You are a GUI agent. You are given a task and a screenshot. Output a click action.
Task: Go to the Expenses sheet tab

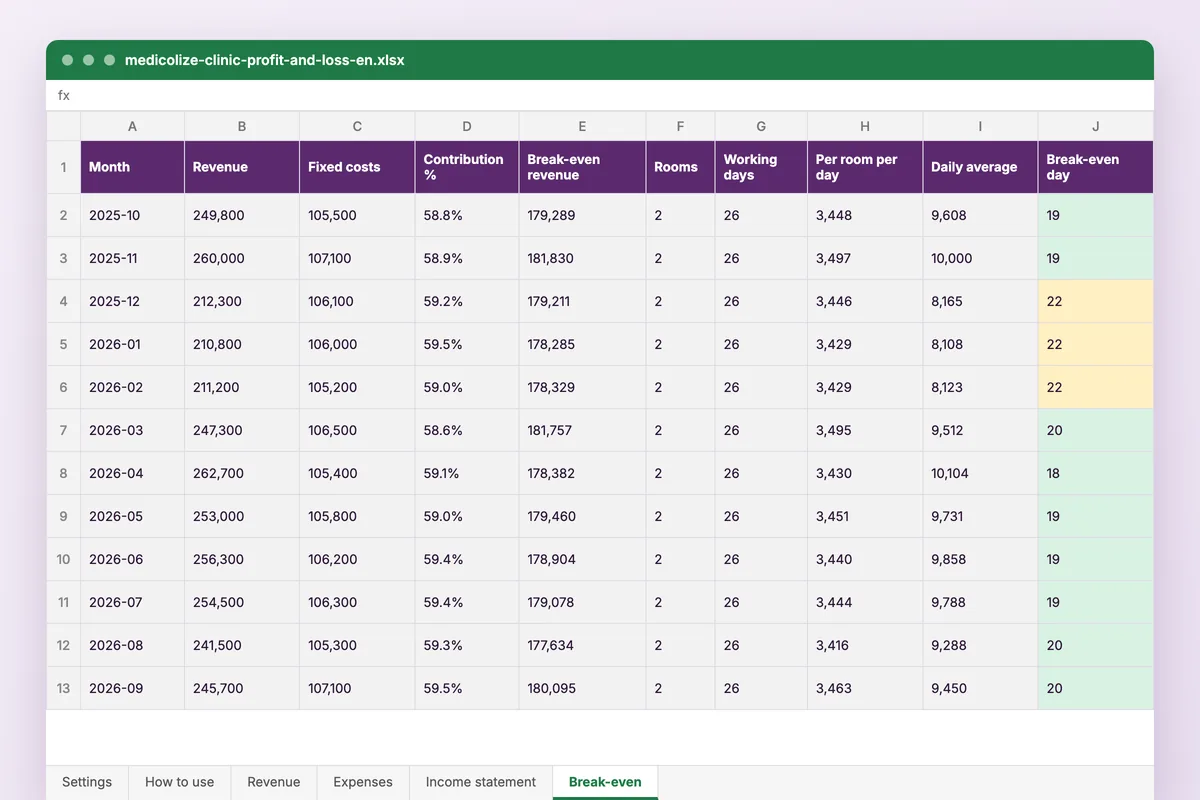(x=363, y=782)
